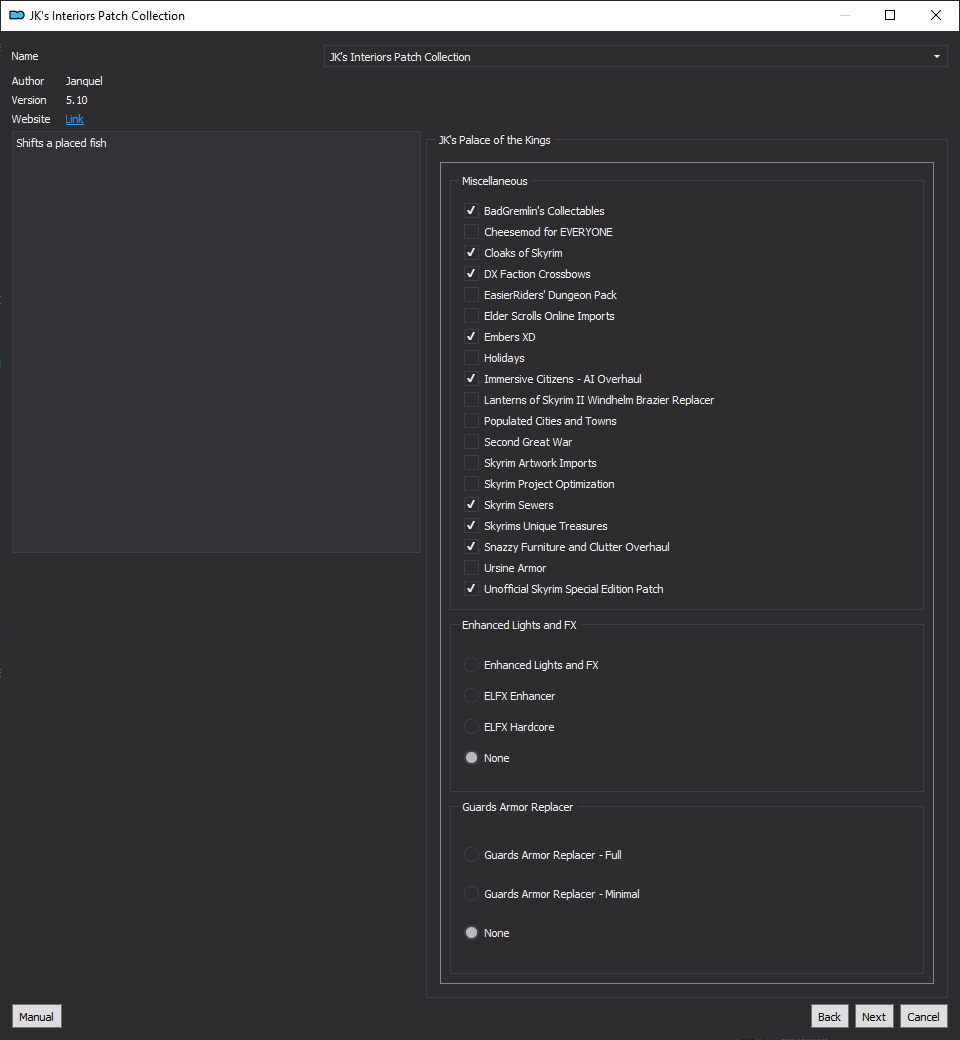This screenshot has width=960, height=1040.
Task: Select Guards Armor Replacer - Minimal
Action: click(x=471, y=894)
